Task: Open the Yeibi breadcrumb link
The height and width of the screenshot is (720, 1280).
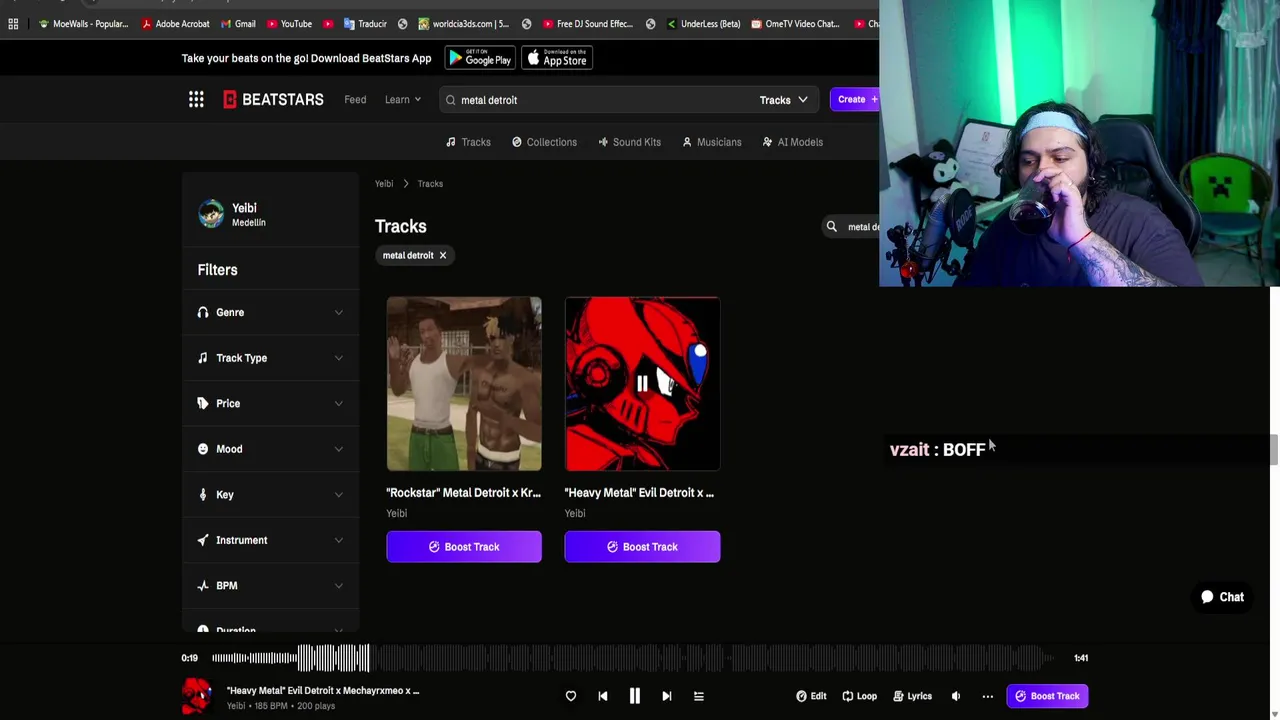Action: [x=384, y=184]
